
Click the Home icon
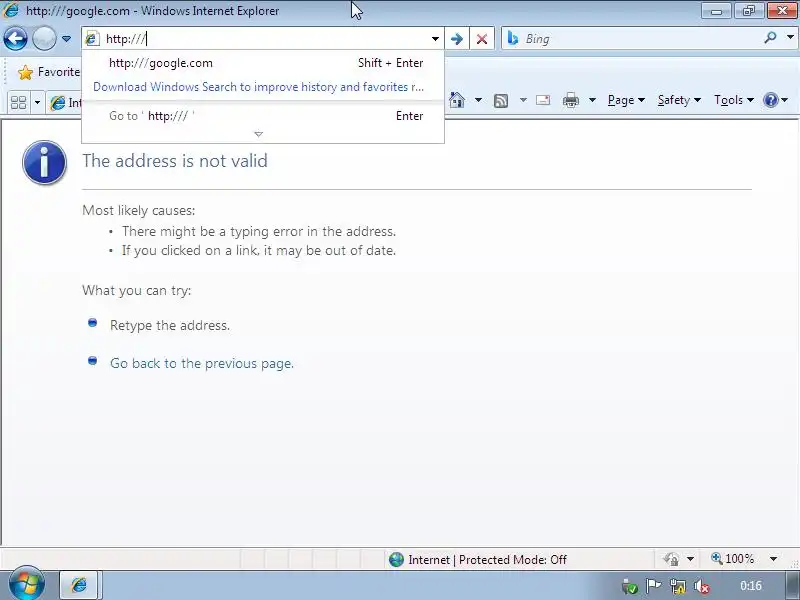click(x=457, y=100)
